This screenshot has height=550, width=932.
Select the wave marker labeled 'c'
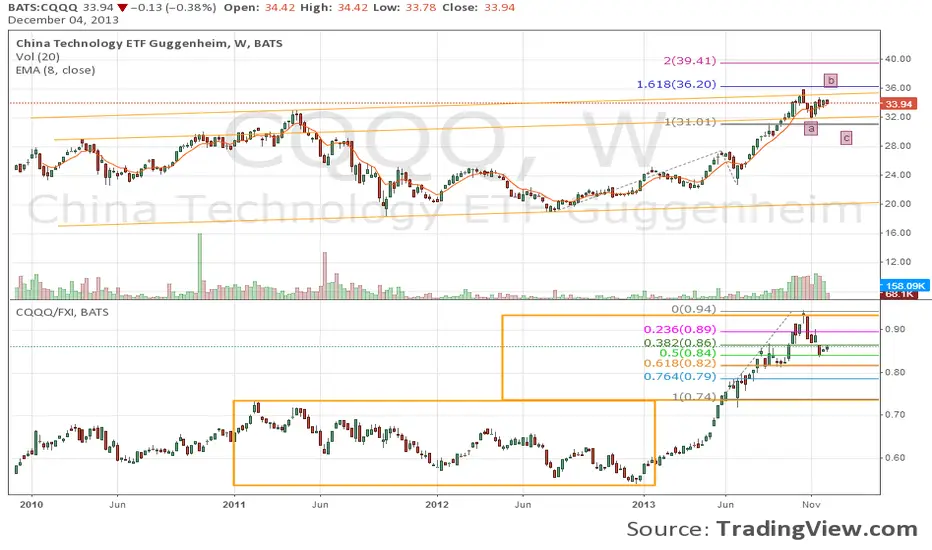pos(846,138)
